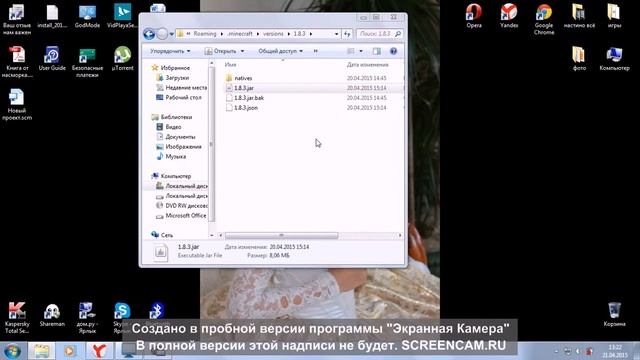Go back with the Explorer back arrow
The height and width of the screenshot is (360, 640).
point(149,34)
